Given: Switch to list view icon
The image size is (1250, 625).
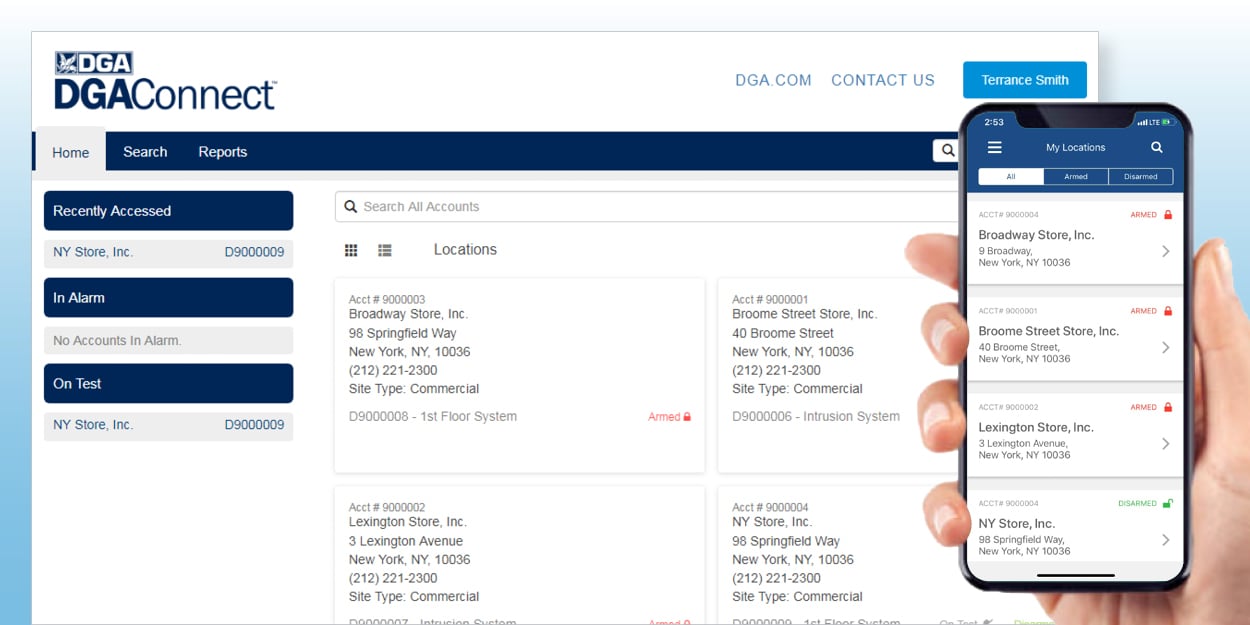Looking at the screenshot, I should pos(385,250).
